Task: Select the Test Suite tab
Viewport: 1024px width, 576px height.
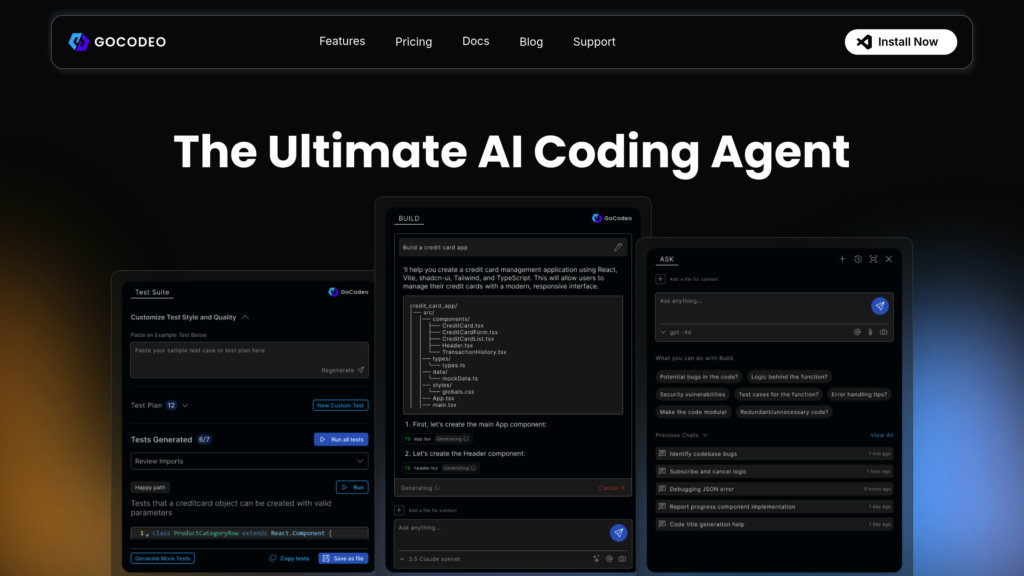Action: coord(152,293)
